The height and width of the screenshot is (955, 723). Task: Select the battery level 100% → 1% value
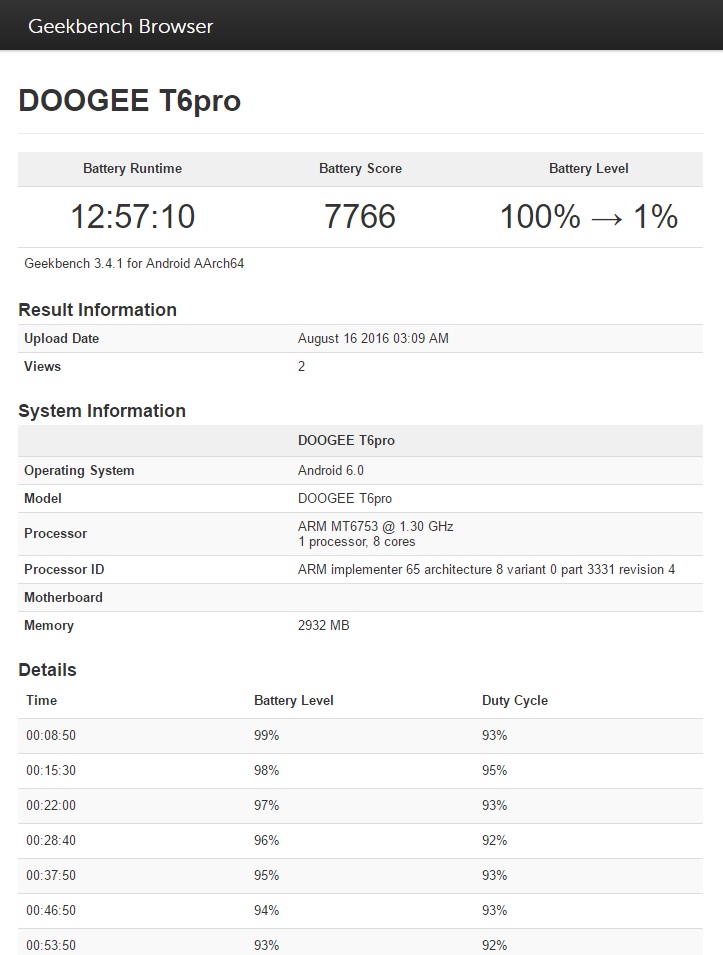coord(588,216)
